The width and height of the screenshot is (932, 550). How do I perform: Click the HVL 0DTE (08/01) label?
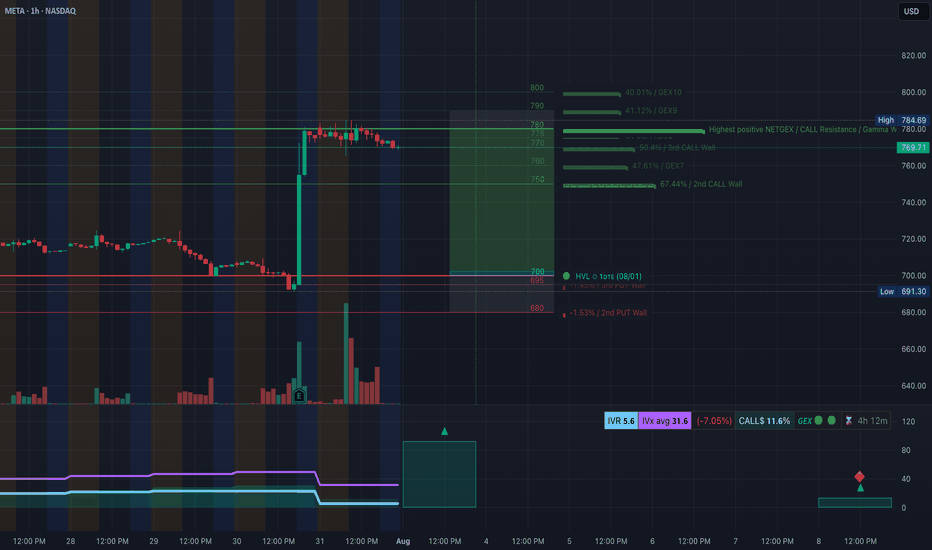(x=608, y=276)
